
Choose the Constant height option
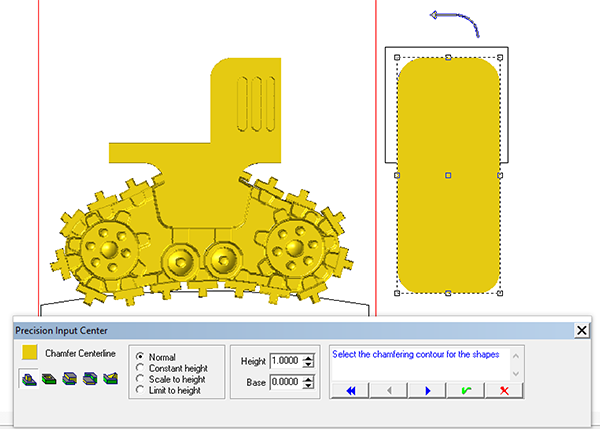coord(171,368)
